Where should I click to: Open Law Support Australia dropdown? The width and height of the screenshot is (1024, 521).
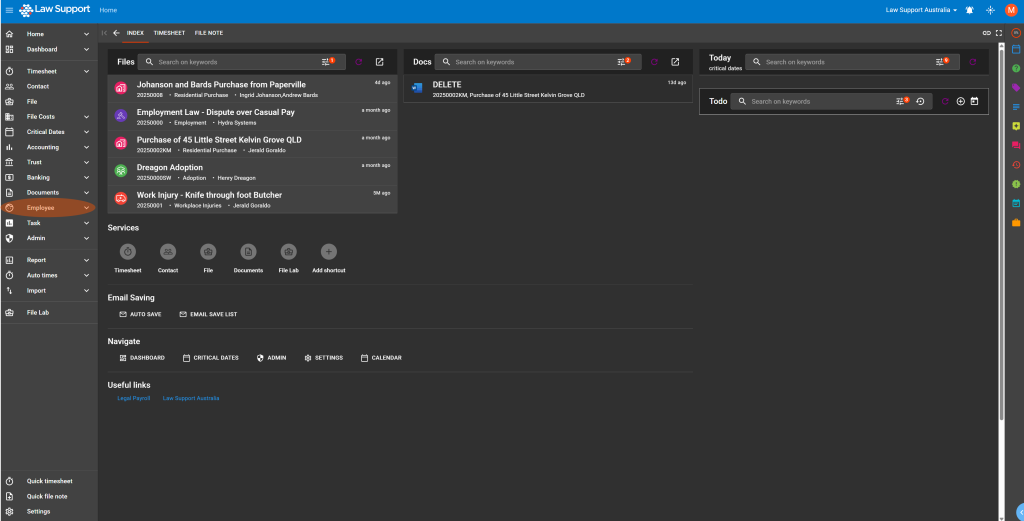(x=921, y=10)
